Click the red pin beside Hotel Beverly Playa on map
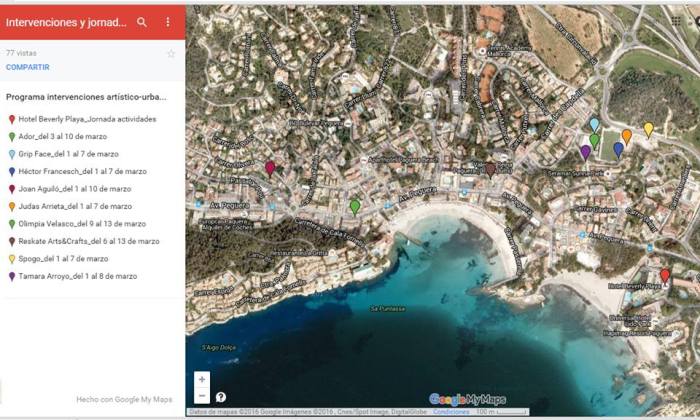700x420 pixels. (x=665, y=275)
